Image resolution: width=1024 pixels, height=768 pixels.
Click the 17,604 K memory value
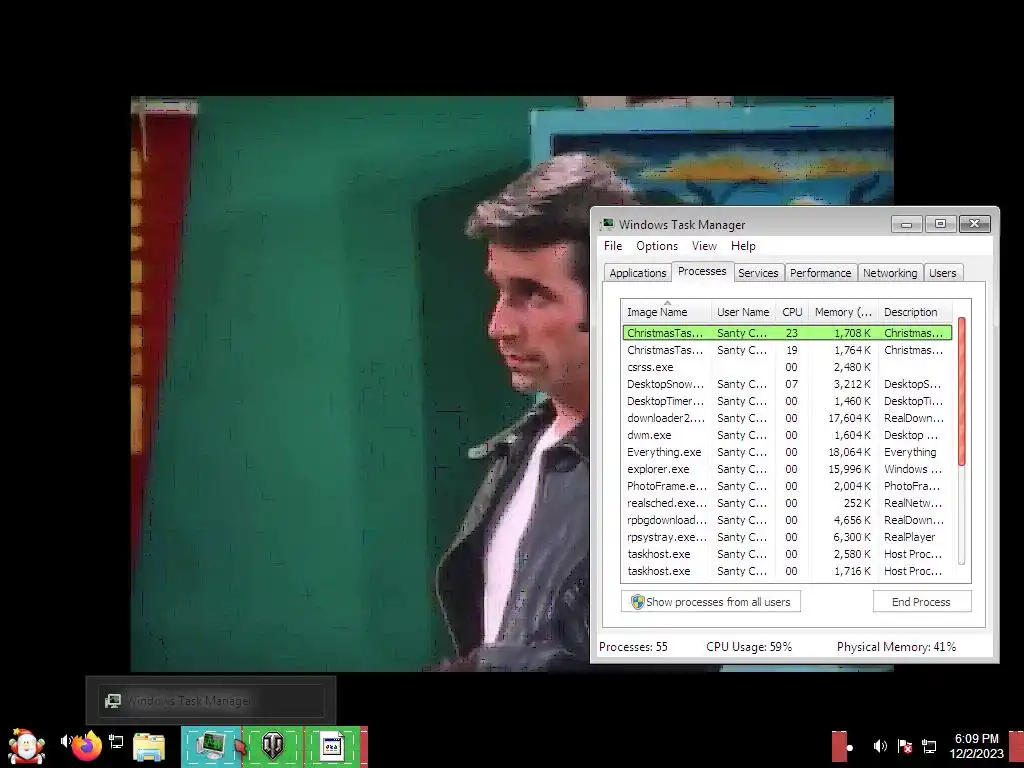[849, 418]
